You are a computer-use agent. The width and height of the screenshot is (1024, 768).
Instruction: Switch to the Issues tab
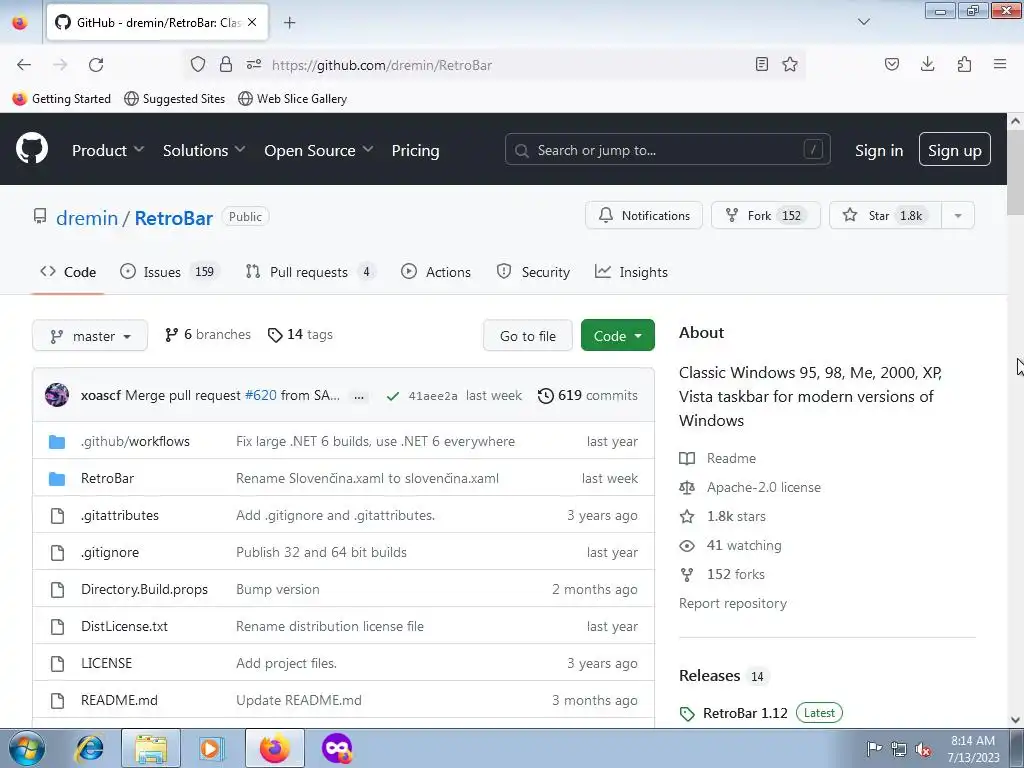point(169,272)
